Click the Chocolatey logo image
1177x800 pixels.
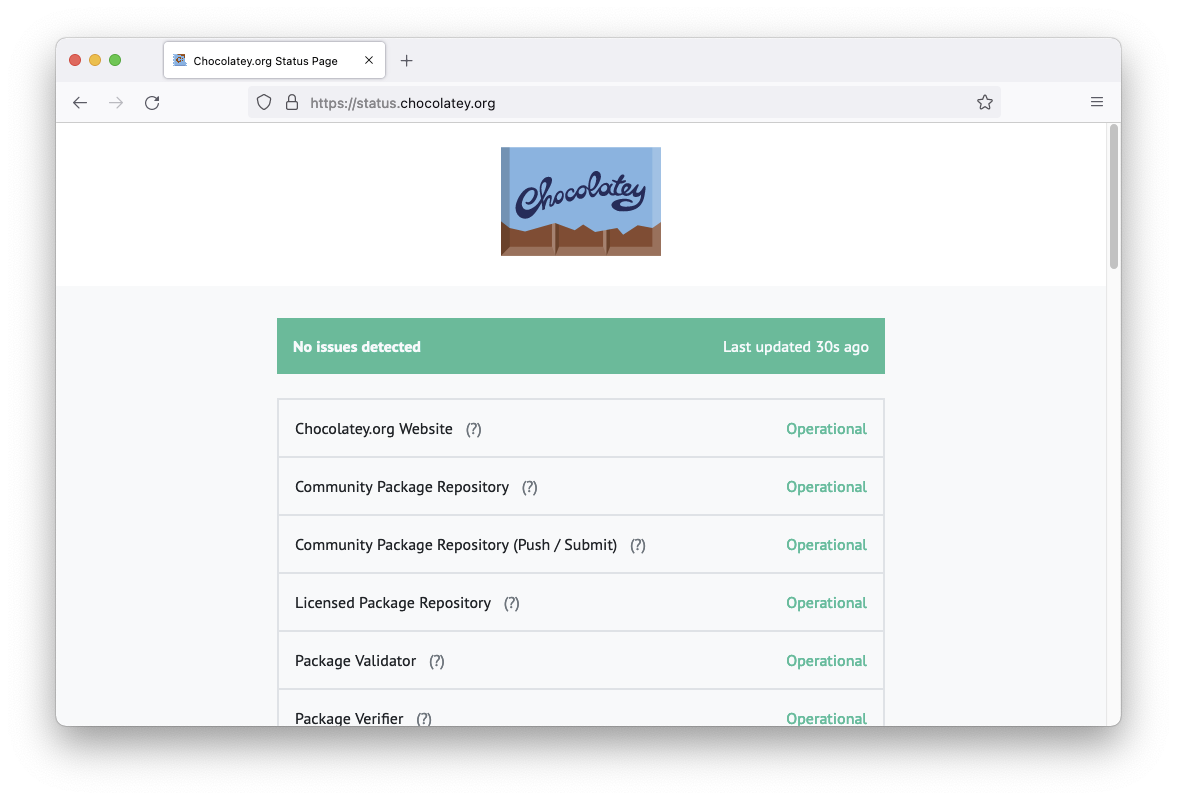tap(580, 200)
